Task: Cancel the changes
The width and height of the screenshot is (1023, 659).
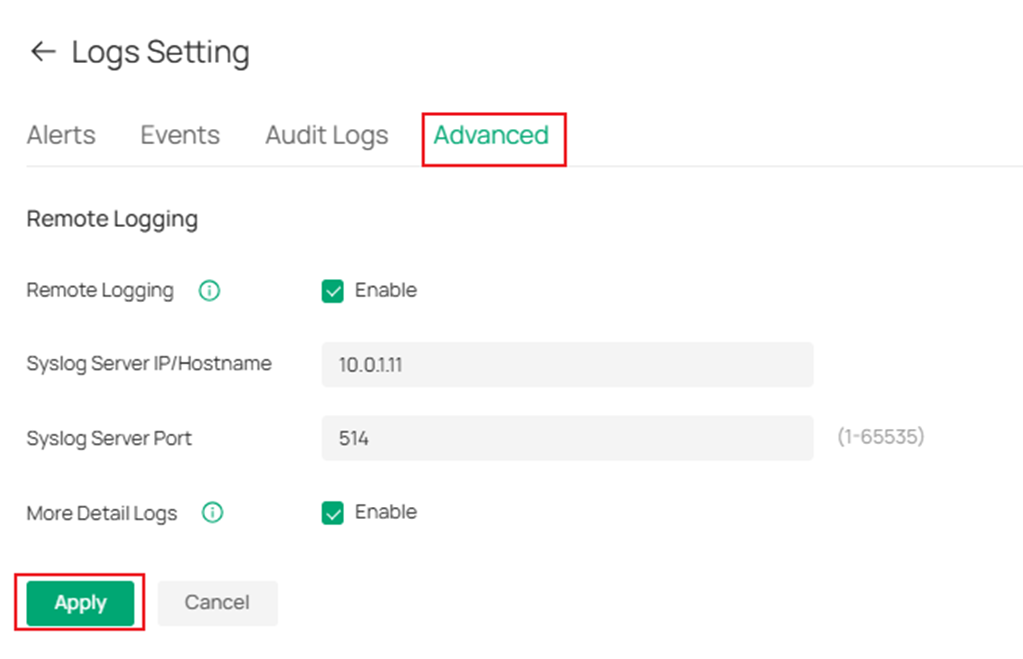Action: 217,603
